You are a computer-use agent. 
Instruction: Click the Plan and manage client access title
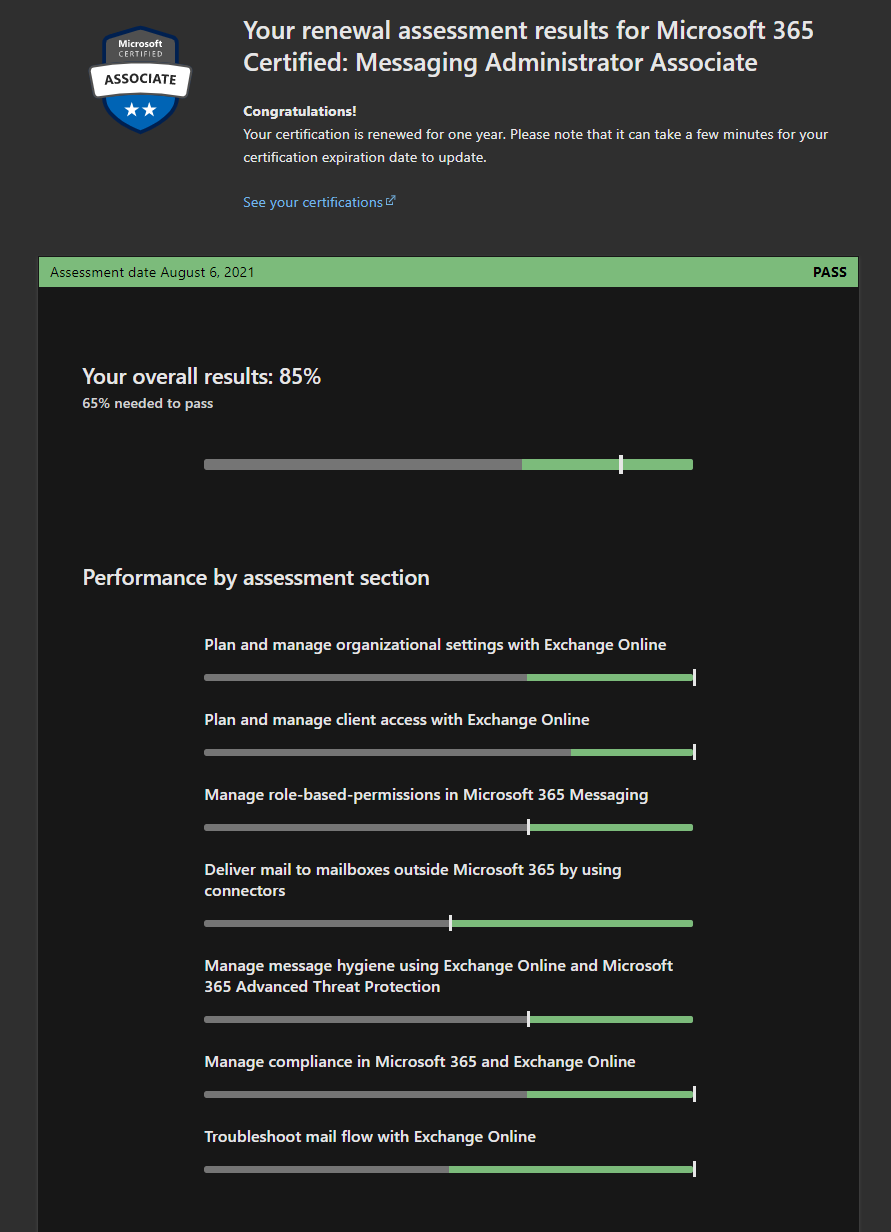(x=396, y=720)
